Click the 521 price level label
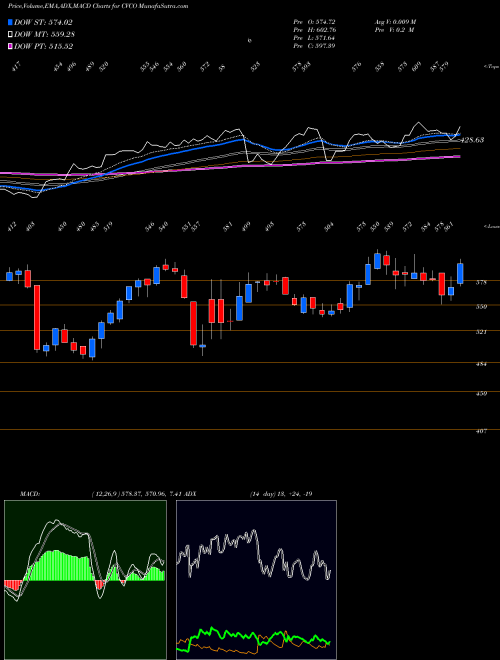500x660 pixels. (x=481, y=332)
